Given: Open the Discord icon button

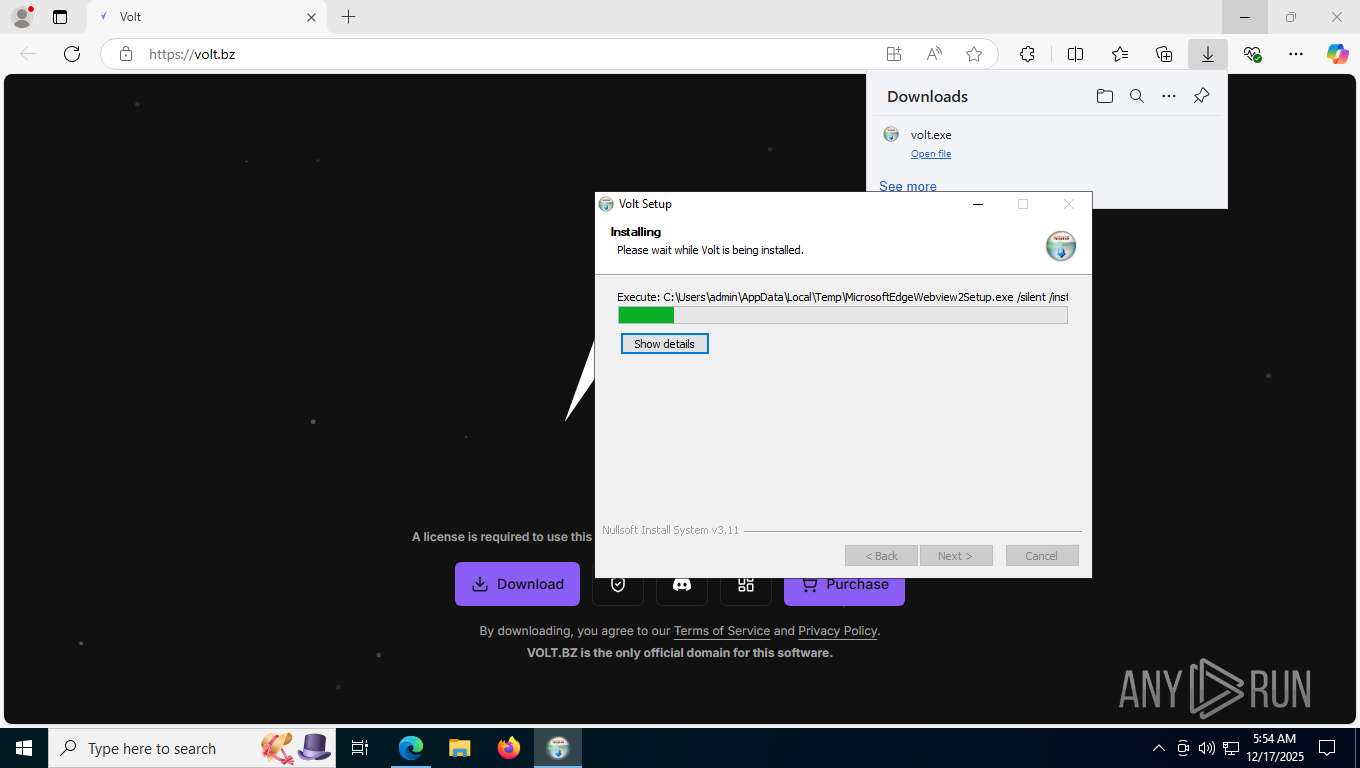Looking at the screenshot, I should click(x=682, y=585).
